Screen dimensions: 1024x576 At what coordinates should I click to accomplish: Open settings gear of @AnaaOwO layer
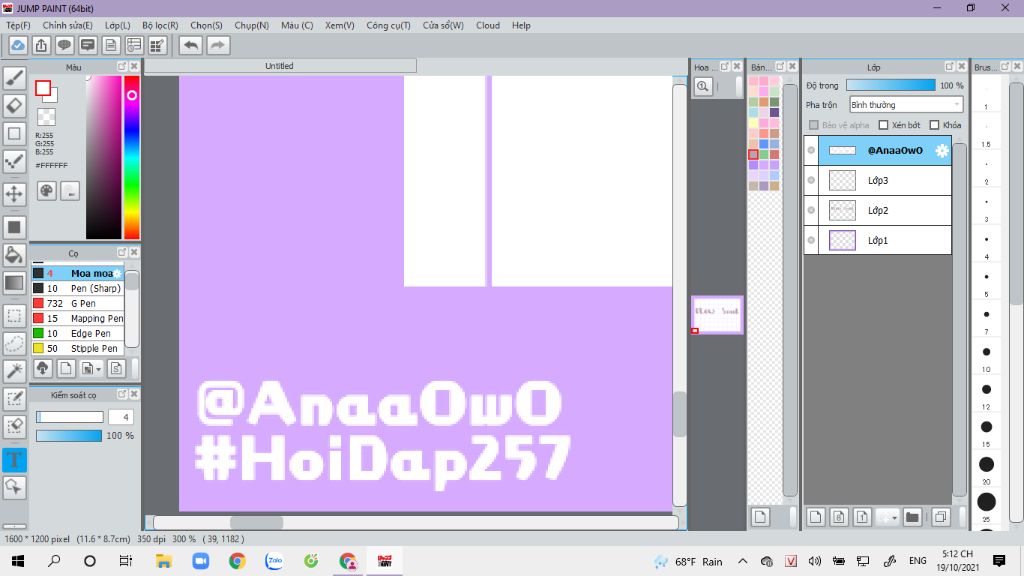941,150
